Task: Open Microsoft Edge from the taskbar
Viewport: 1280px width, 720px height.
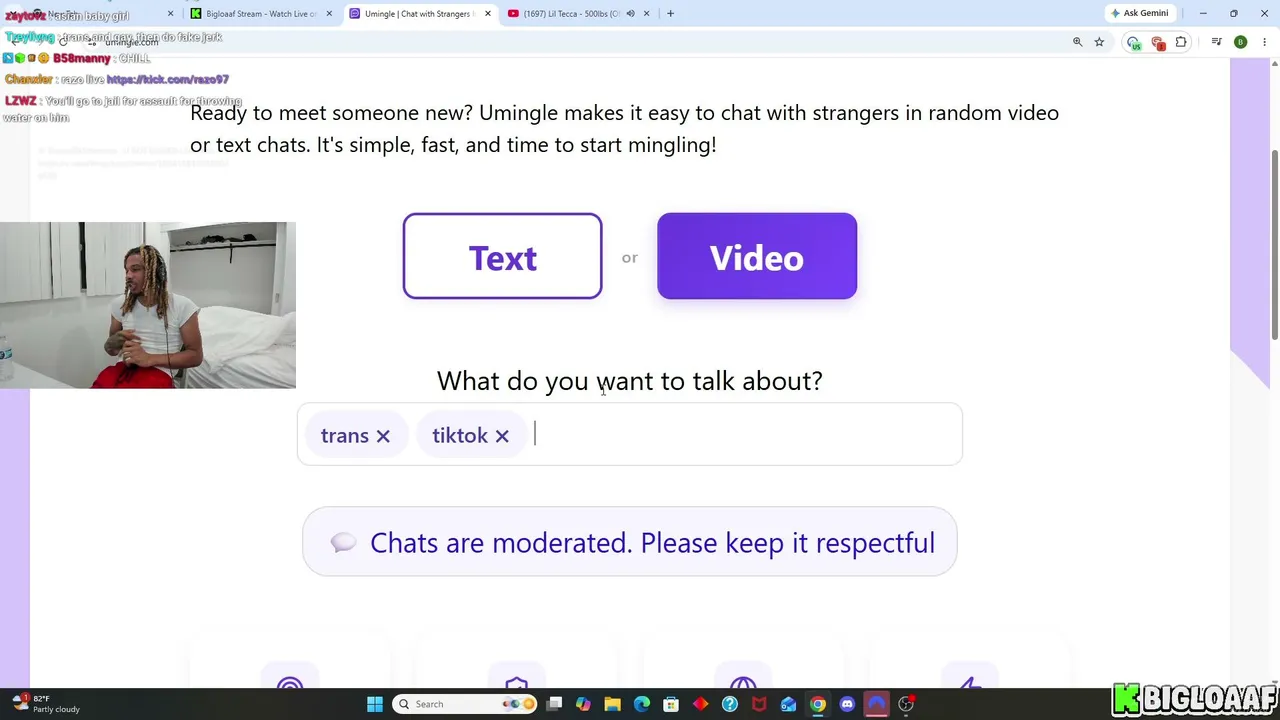Action: pos(642,704)
